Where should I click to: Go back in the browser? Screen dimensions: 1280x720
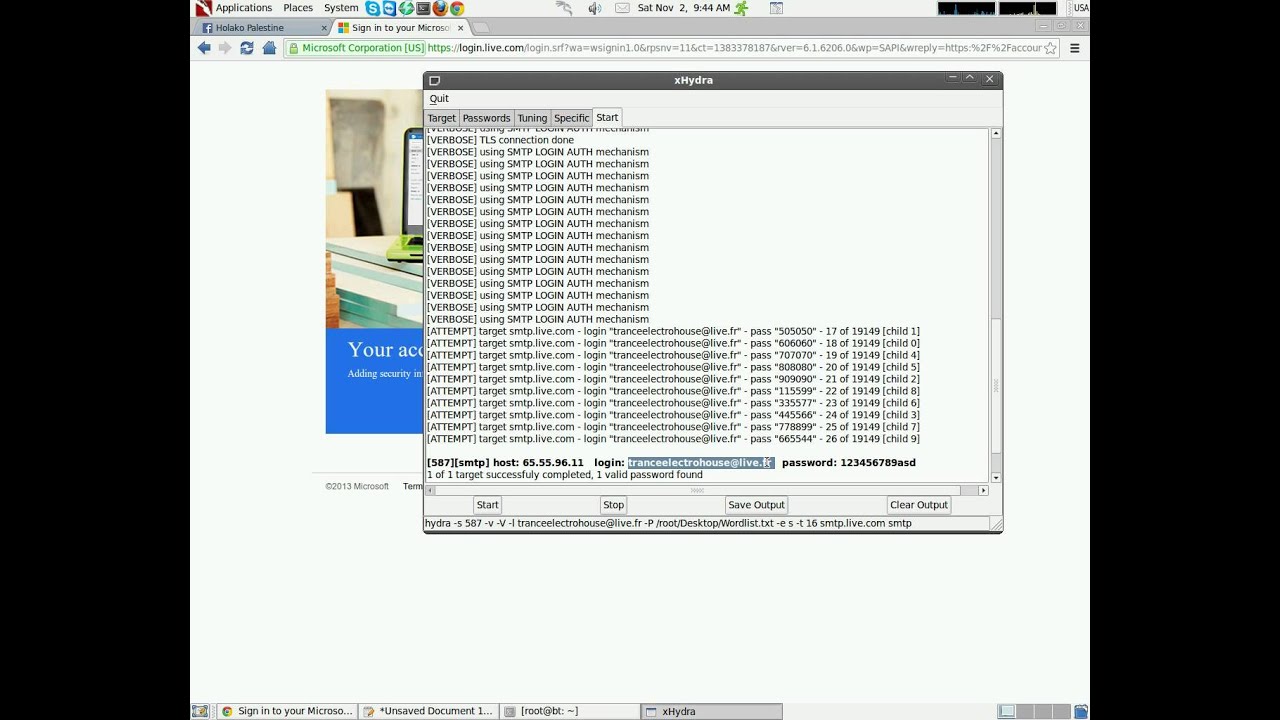point(204,48)
